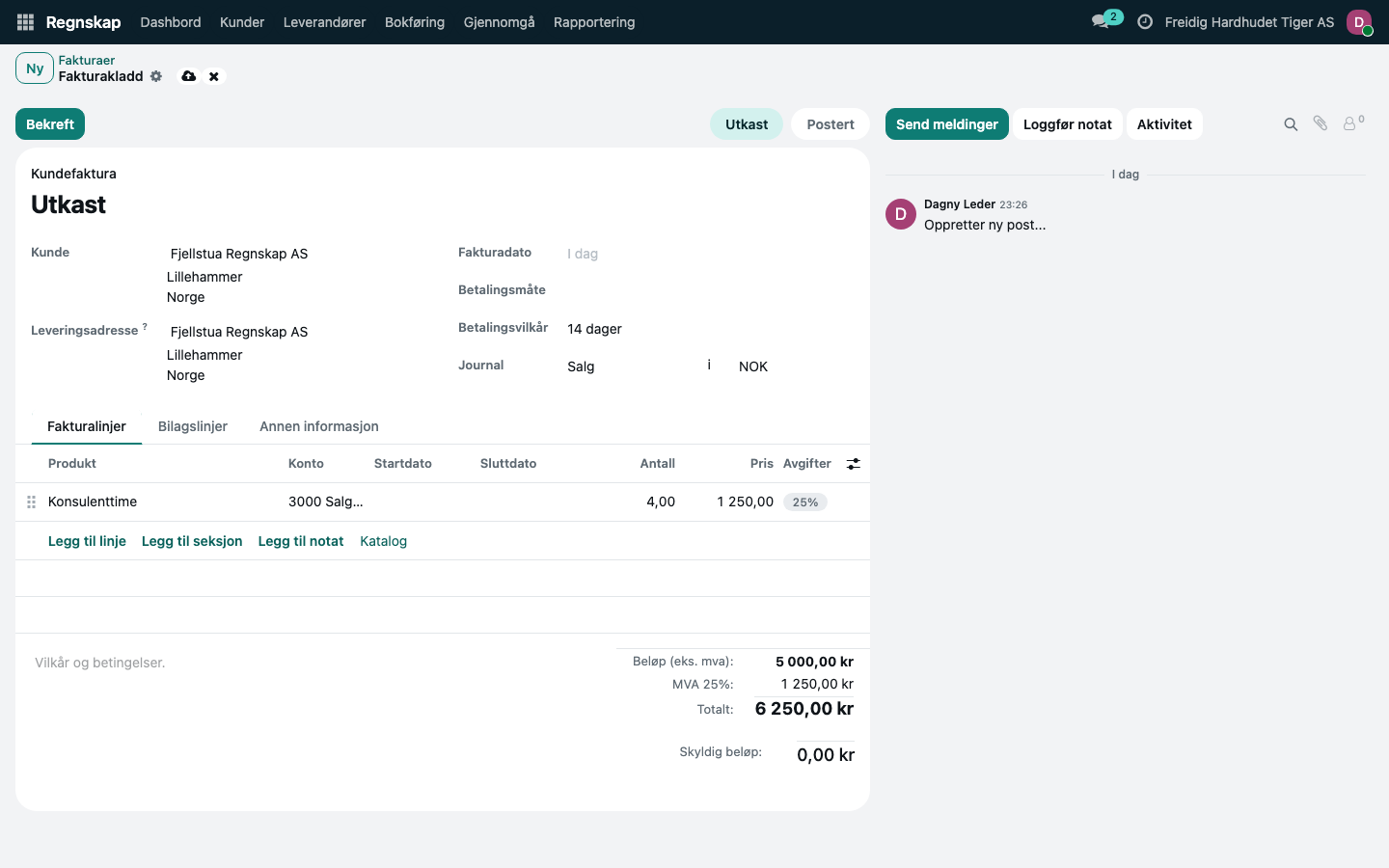Attach files with the paperclip icon
Image resolution: width=1389 pixels, height=868 pixels.
[1321, 123]
